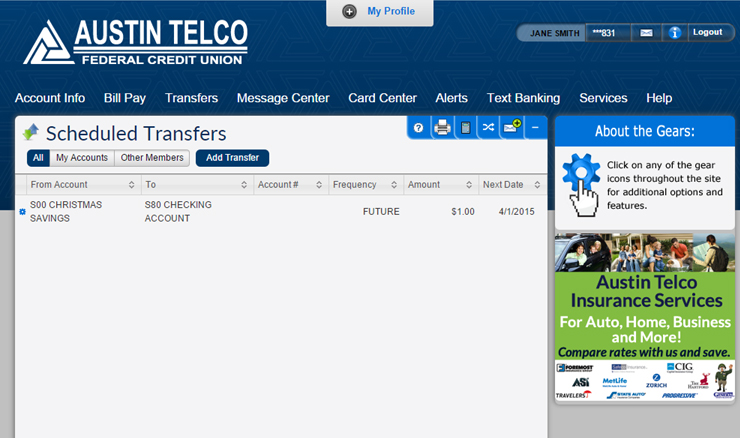This screenshot has width=740, height=438.
Task: Print the Scheduled Transfers list
Action: tap(442, 127)
